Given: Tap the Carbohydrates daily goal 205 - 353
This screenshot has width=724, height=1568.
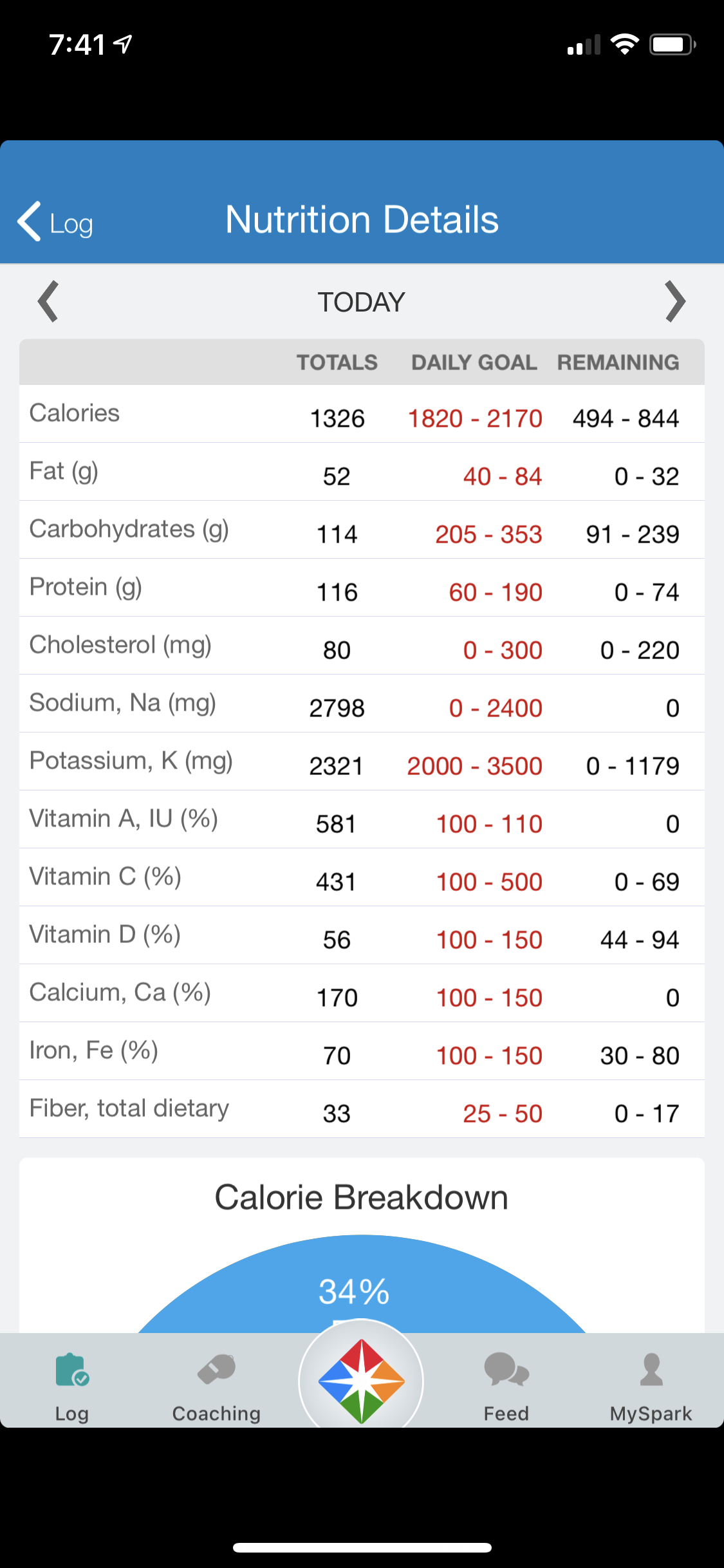Looking at the screenshot, I should (488, 534).
